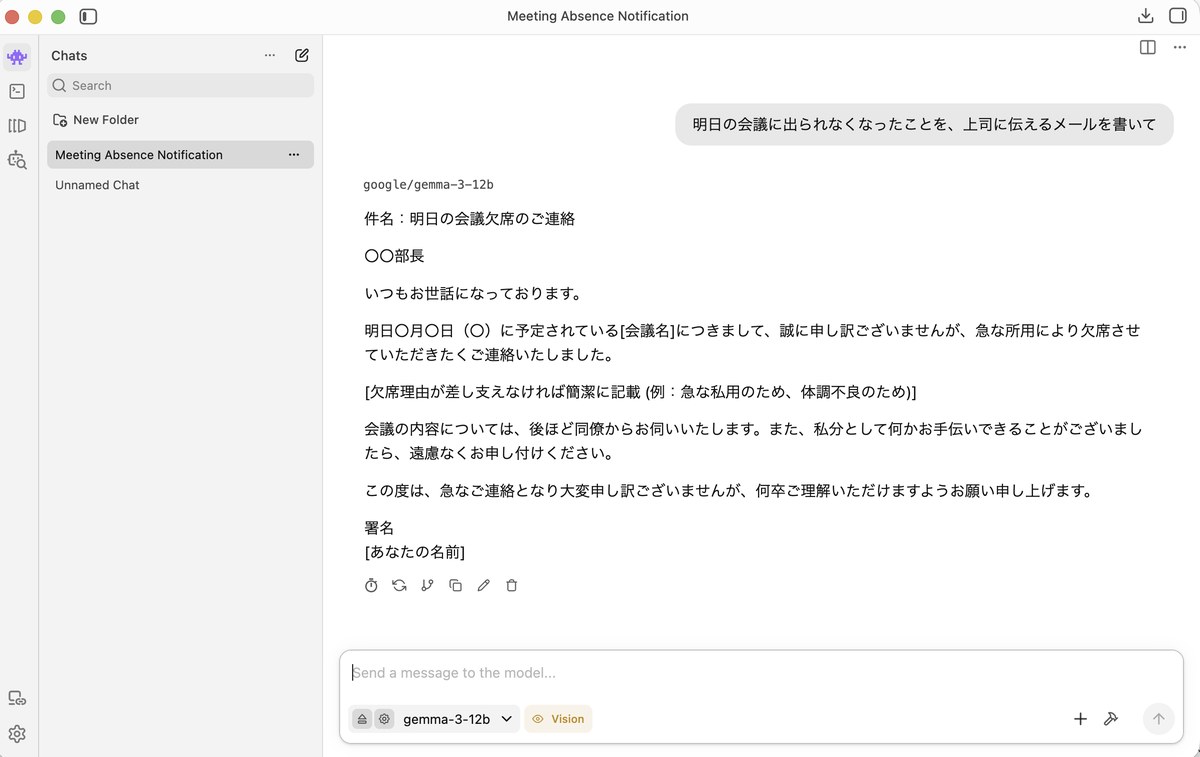Click the Vision capability badge

pyautogui.click(x=558, y=719)
